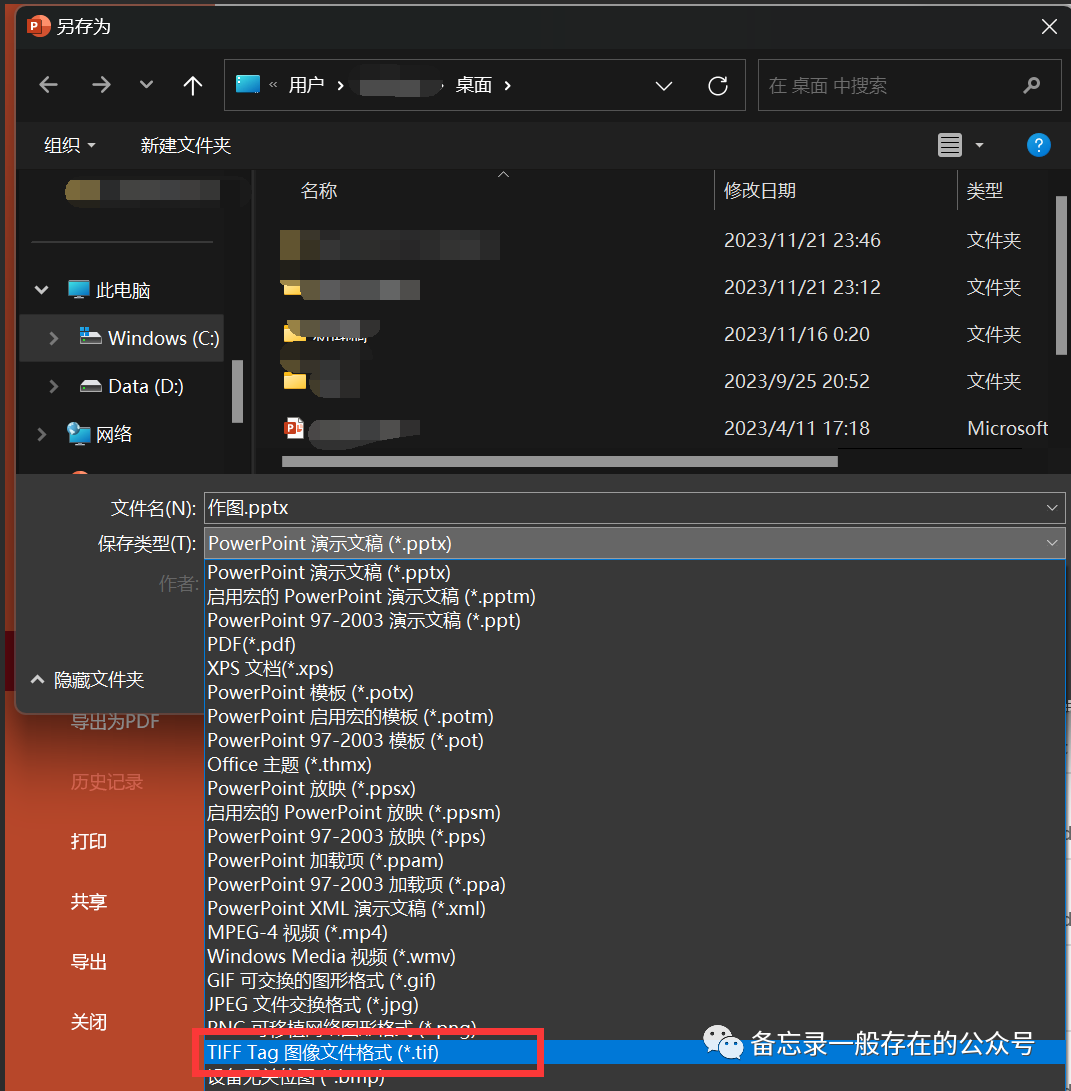
Task: Close the 另存为 dialog
Action: pyautogui.click(x=1049, y=26)
